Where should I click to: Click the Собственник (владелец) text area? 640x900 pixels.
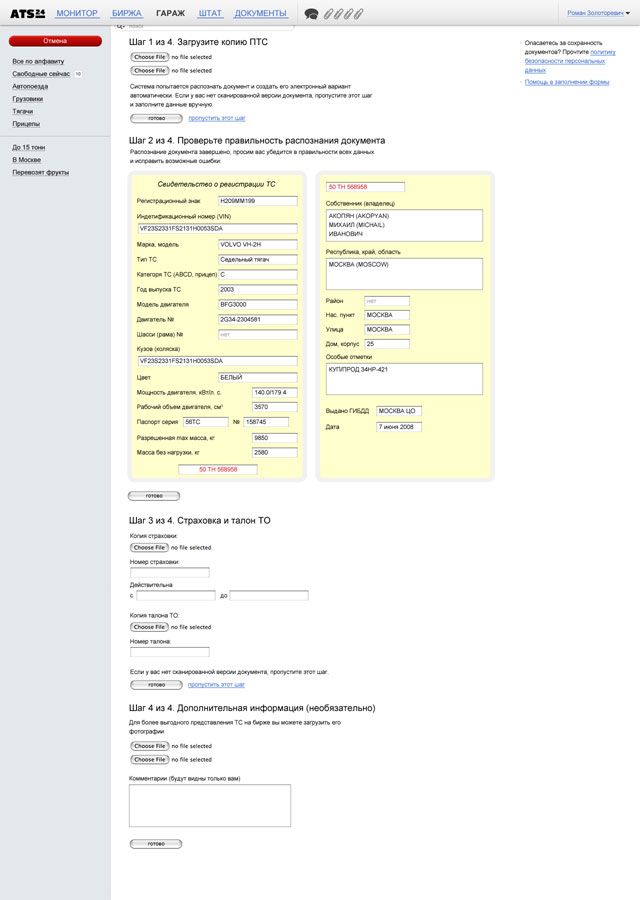click(404, 225)
